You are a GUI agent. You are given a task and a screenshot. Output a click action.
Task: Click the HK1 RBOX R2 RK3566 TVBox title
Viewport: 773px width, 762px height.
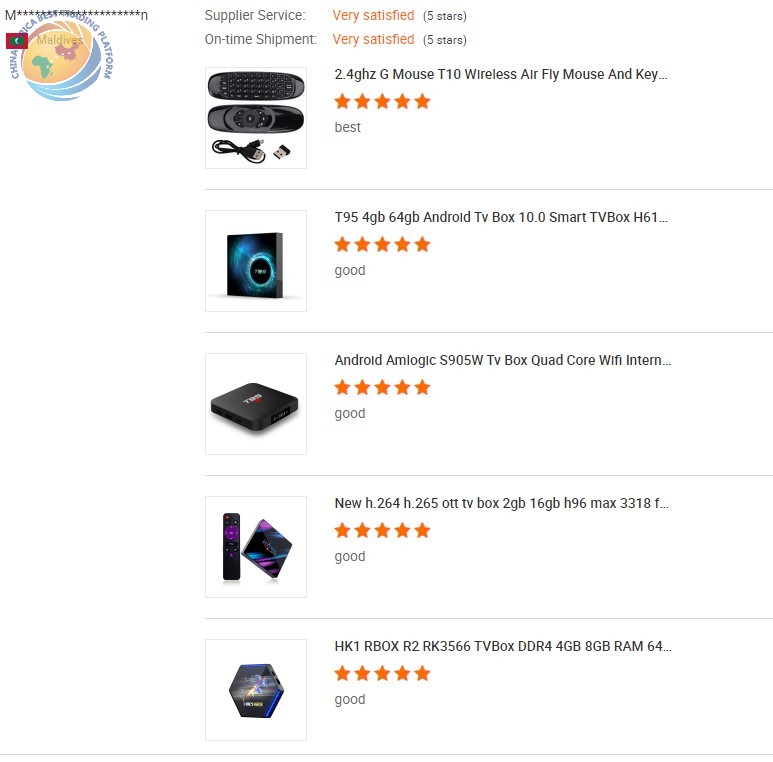[x=503, y=646]
